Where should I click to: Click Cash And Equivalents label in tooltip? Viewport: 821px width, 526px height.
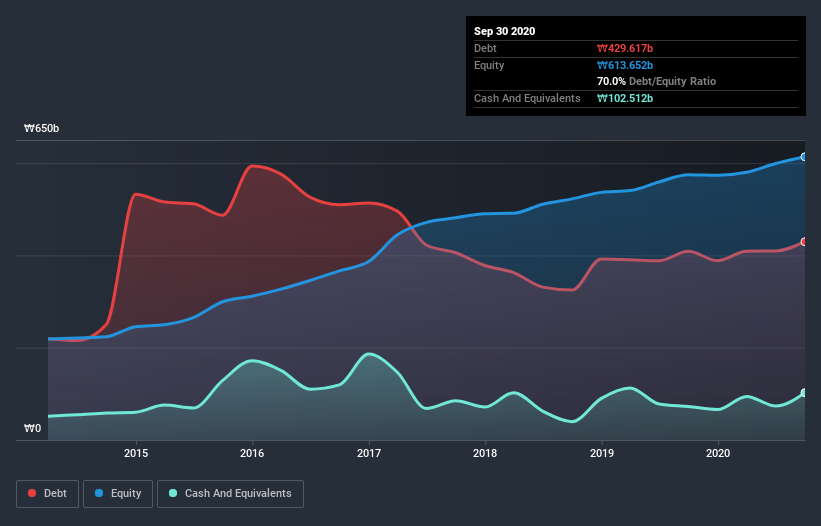click(x=527, y=98)
